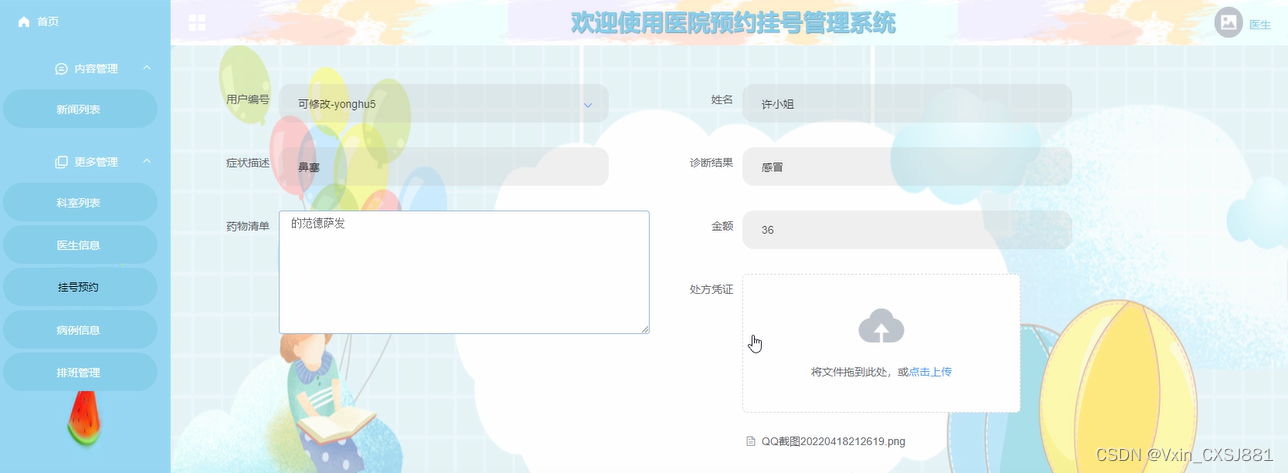Click the 内容管理 menu header text
1288x473 pixels.
(96, 69)
